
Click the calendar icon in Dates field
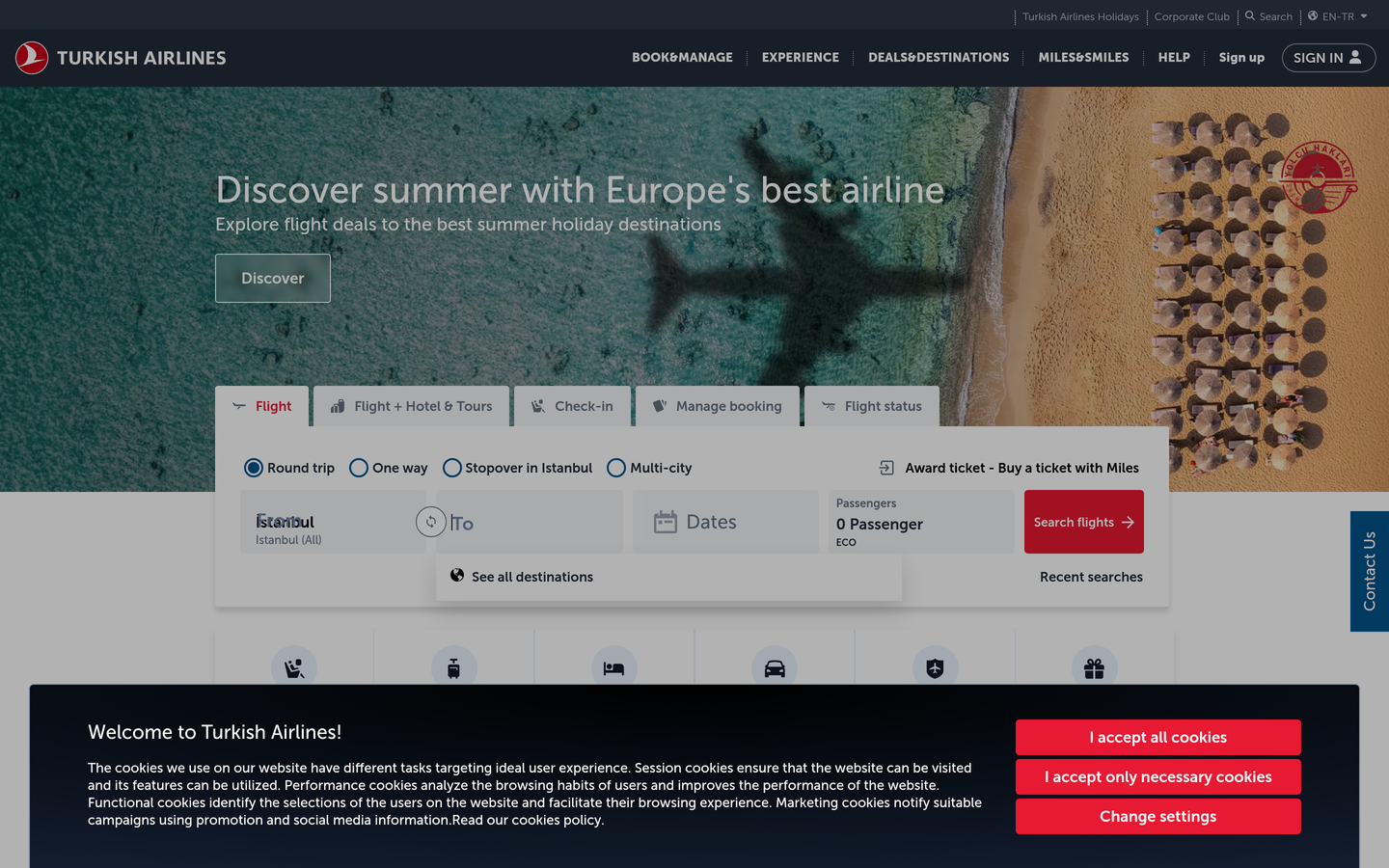tap(666, 522)
